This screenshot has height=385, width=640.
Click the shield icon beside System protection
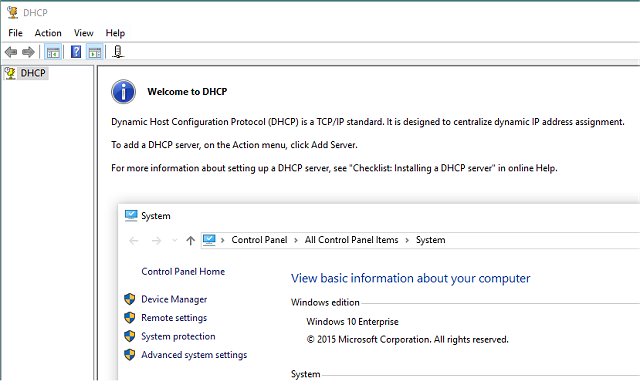129,336
